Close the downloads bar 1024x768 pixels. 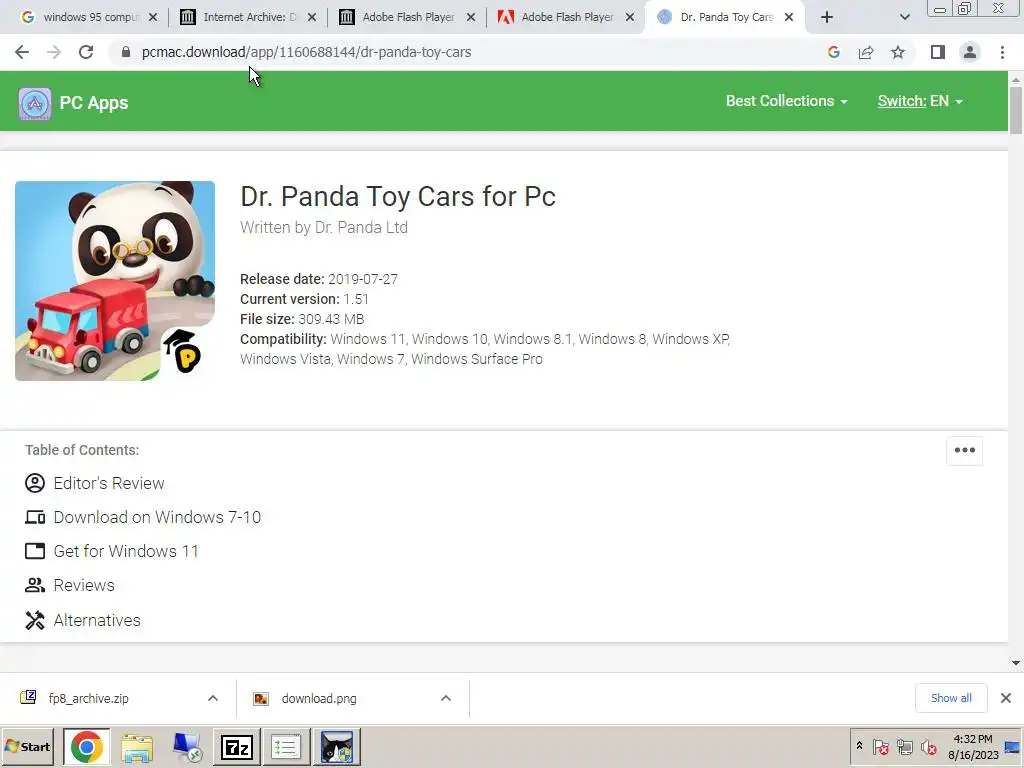point(1006,698)
